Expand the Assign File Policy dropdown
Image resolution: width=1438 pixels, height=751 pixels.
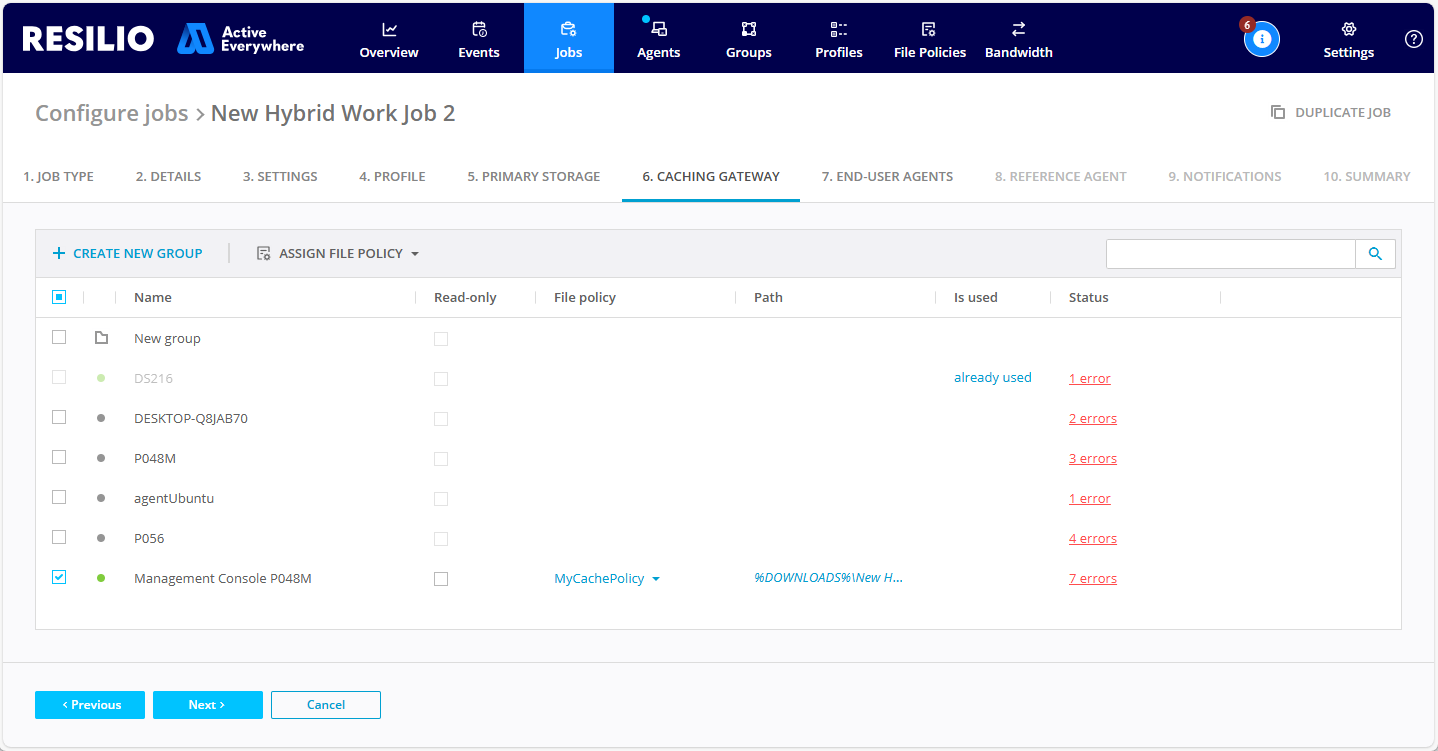[x=338, y=254]
